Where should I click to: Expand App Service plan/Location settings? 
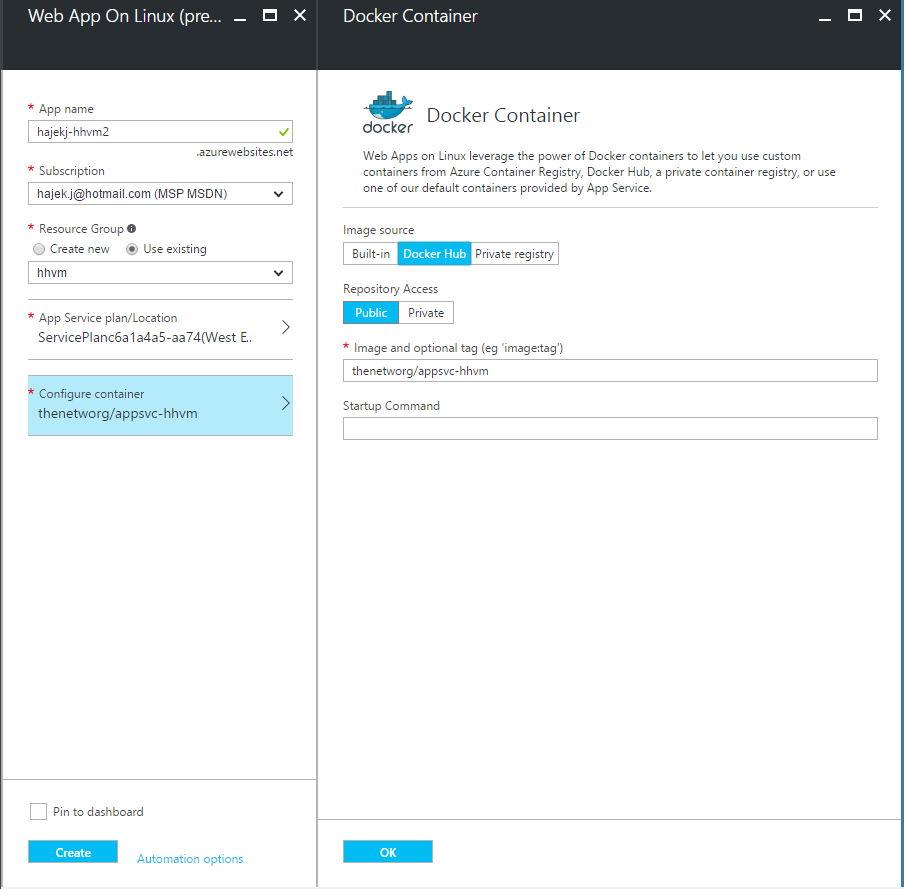click(x=160, y=328)
